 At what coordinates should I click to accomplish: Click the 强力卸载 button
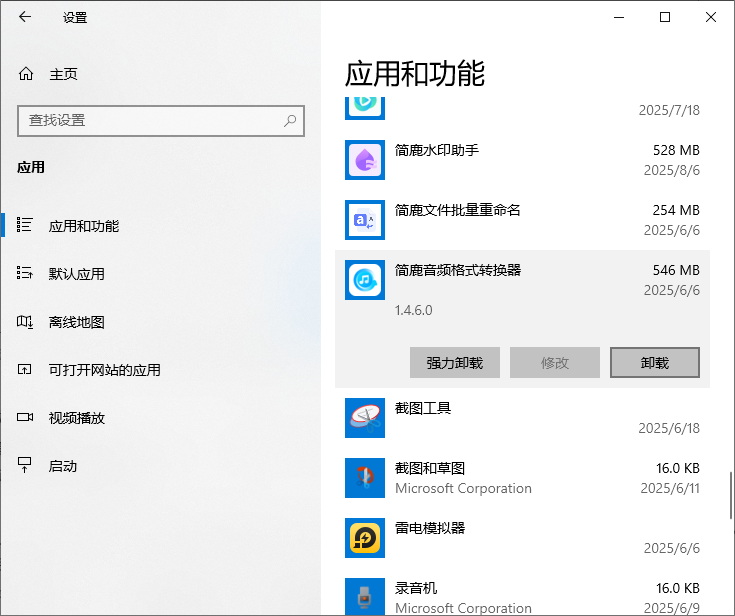(x=455, y=362)
